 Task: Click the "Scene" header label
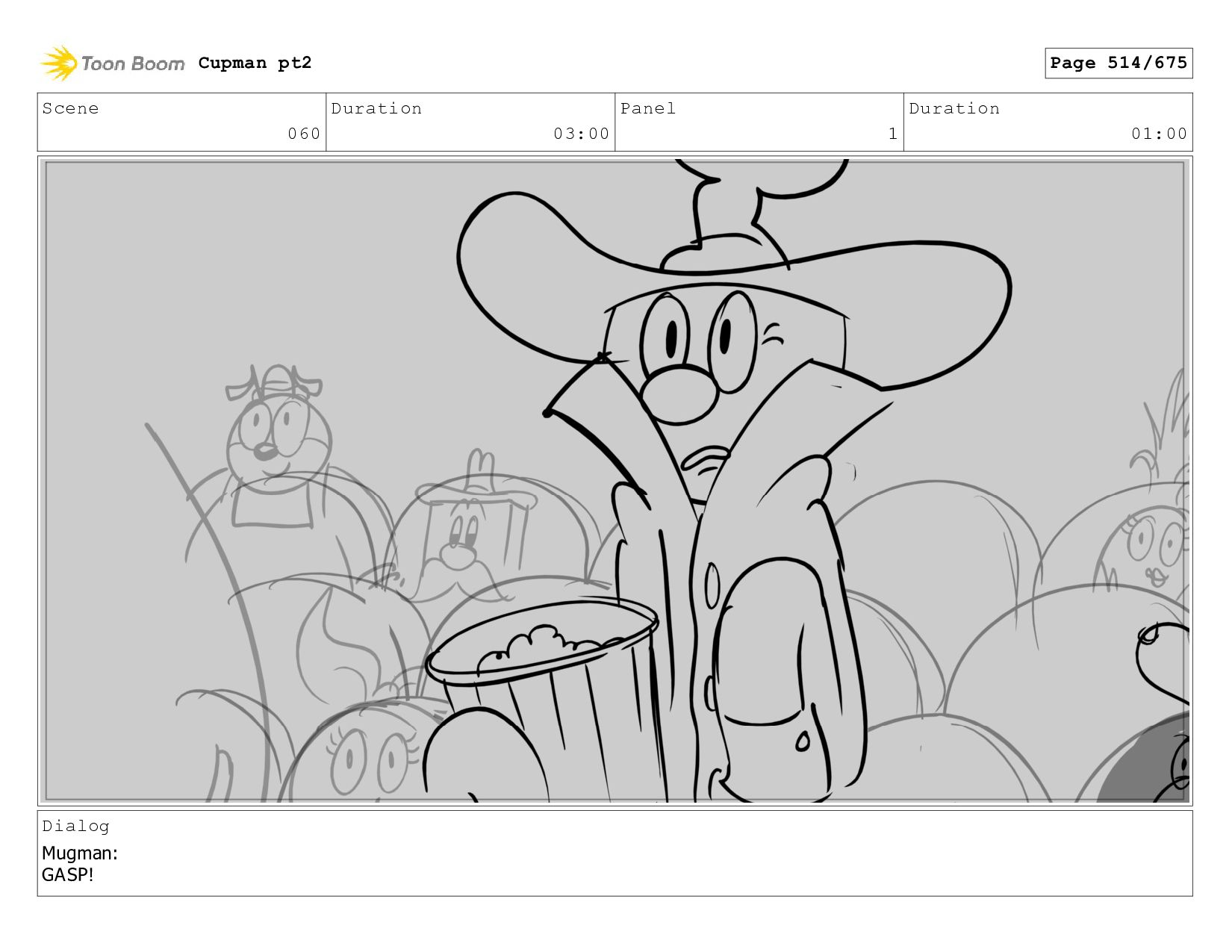pyautogui.click(x=70, y=108)
